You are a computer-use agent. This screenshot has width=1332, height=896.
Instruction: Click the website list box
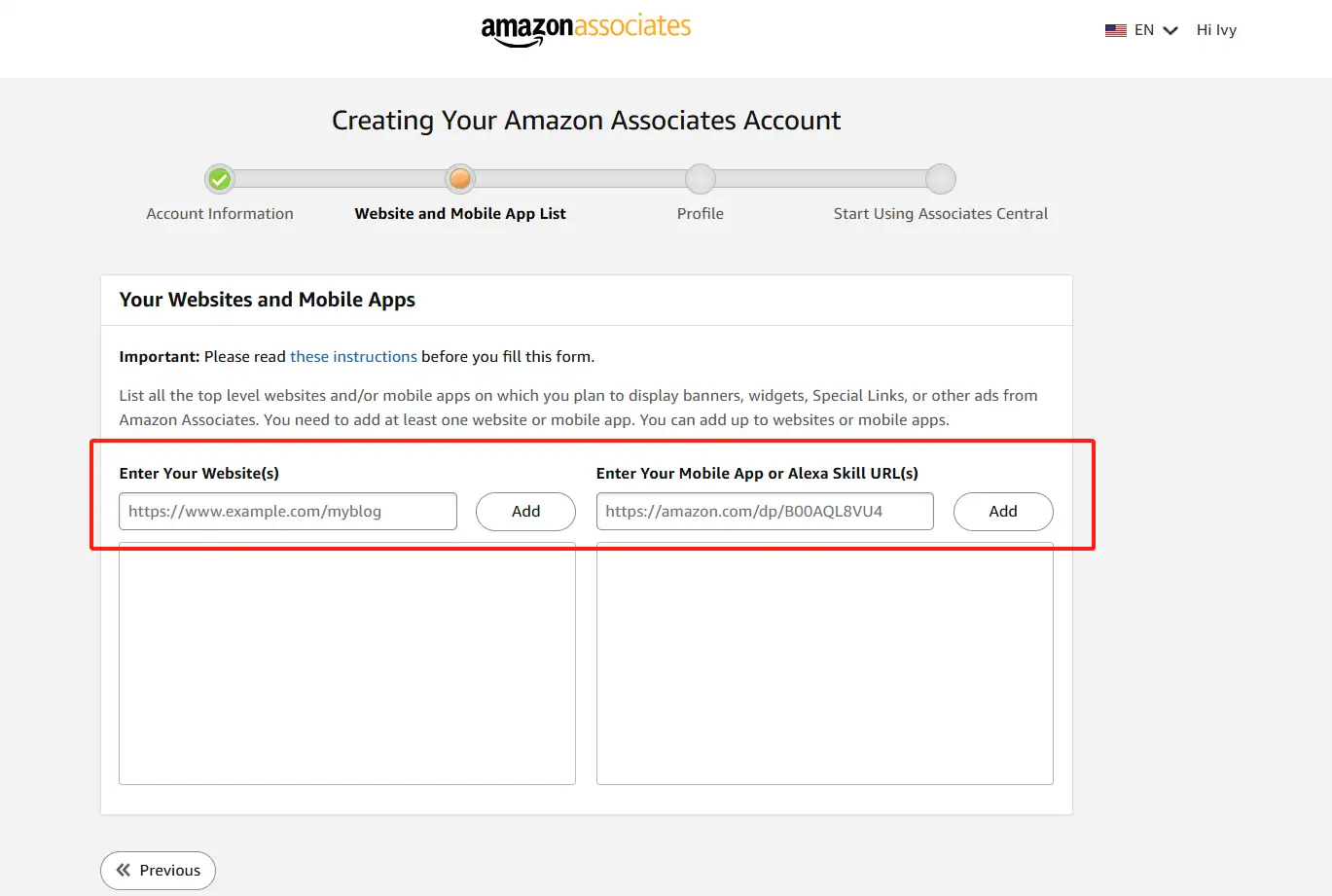coord(347,663)
